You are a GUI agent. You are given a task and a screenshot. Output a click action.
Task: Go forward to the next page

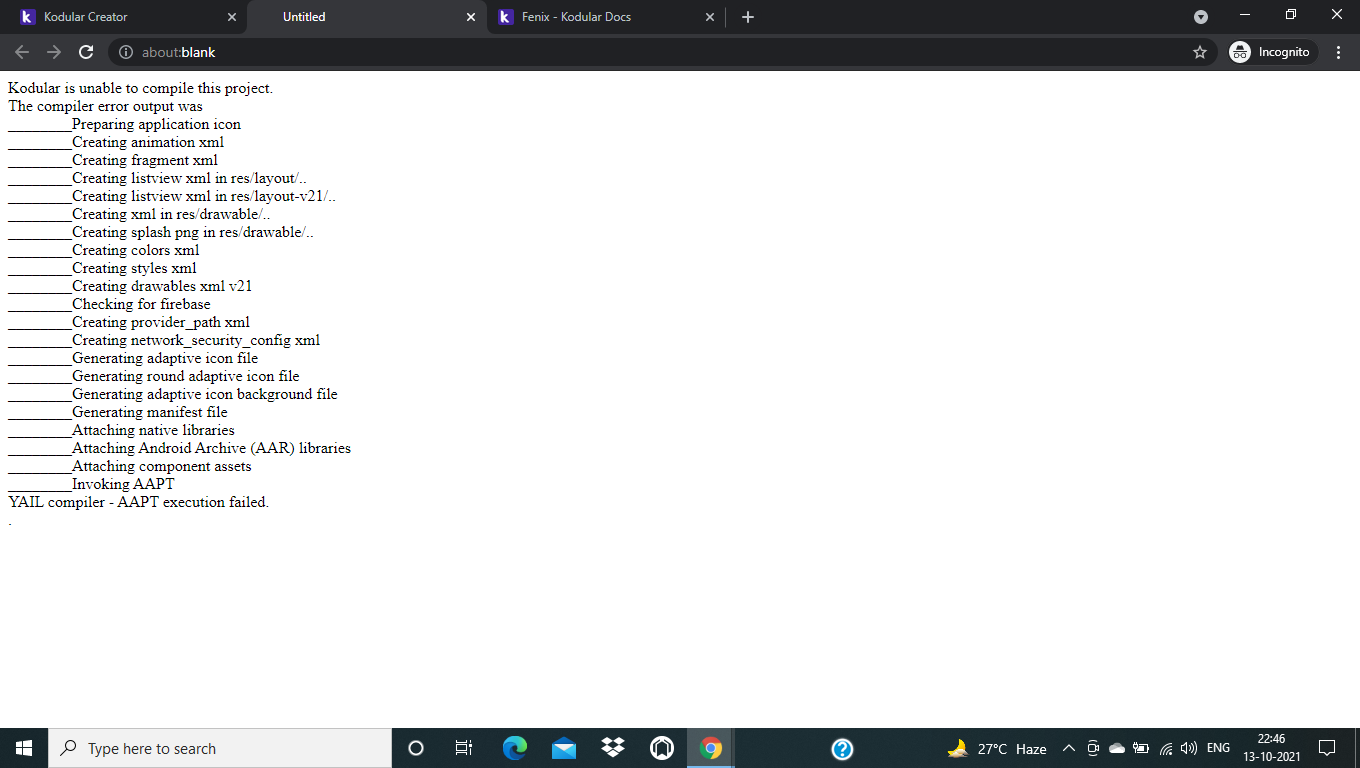[54, 52]
